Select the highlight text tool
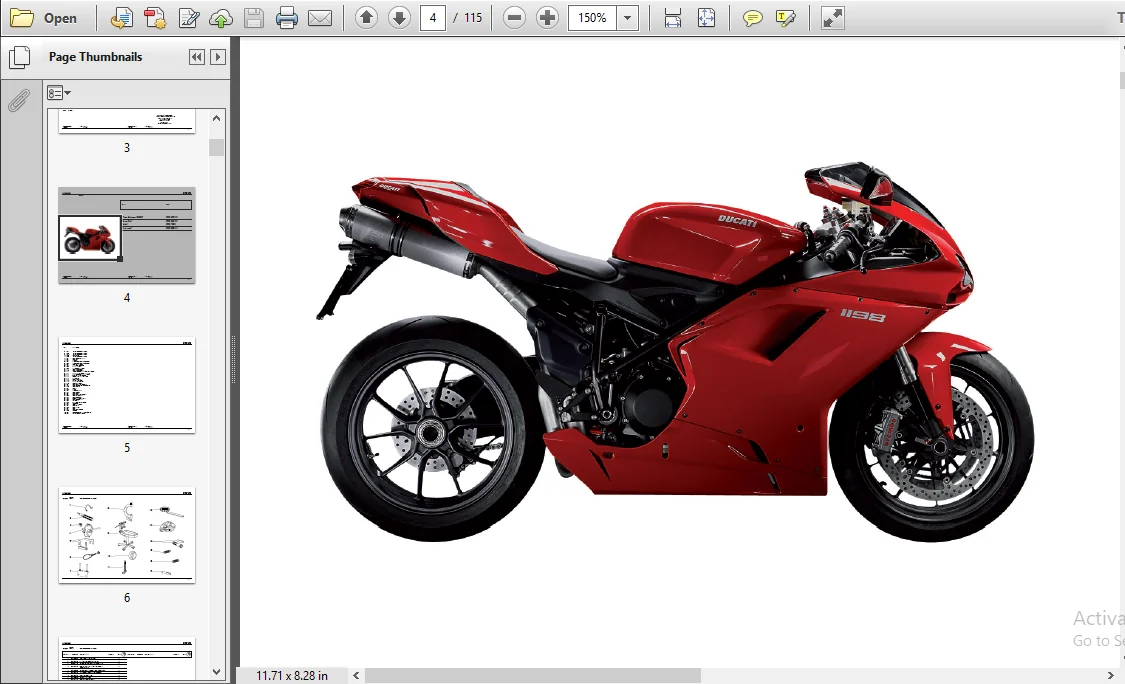The width and height of the screenshot is (1125, 684). 786,18
